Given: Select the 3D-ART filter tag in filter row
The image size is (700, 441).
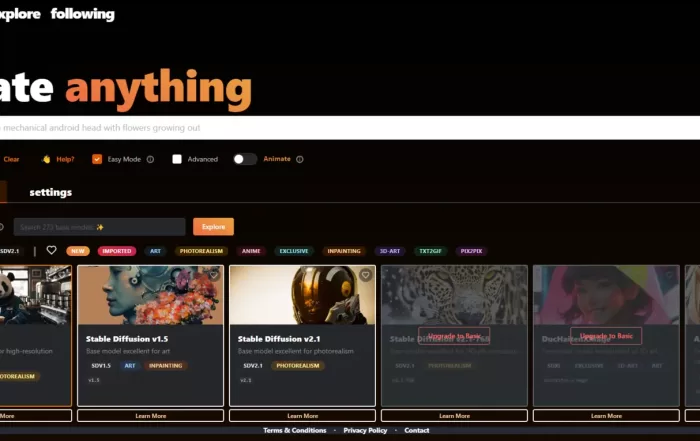Looking at the screenshot, I should [x=390, y=251].
